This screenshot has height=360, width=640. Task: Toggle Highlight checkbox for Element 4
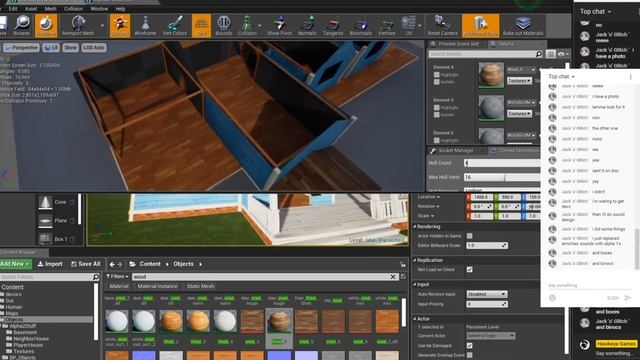[437, 75]
